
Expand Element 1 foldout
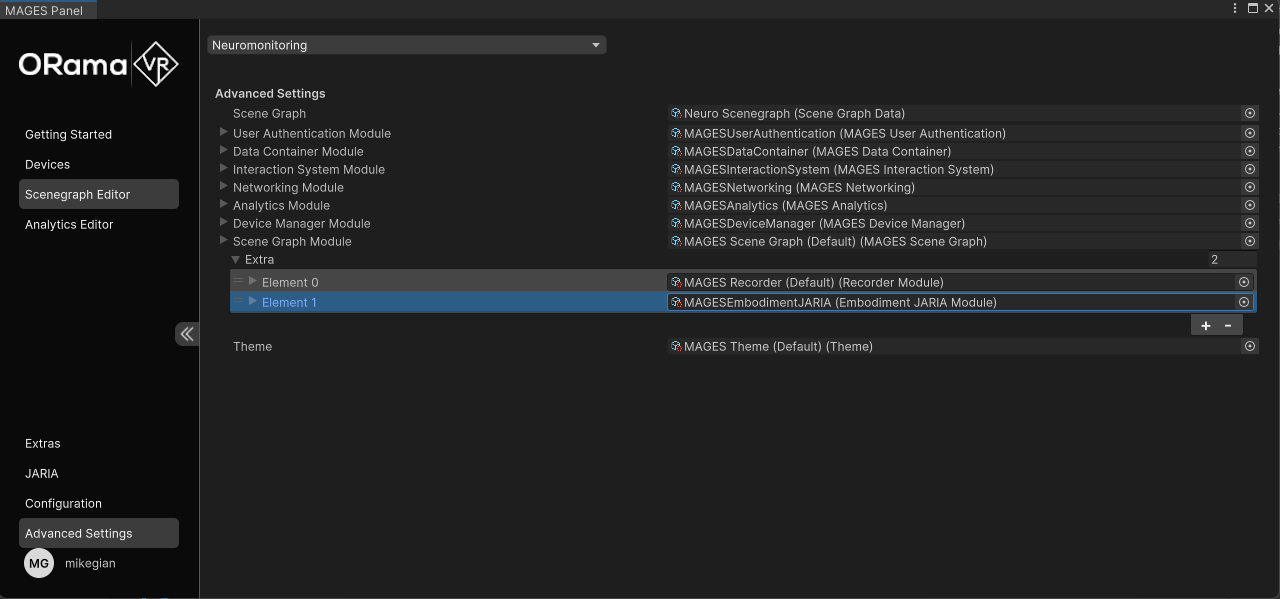coord(253,301)
